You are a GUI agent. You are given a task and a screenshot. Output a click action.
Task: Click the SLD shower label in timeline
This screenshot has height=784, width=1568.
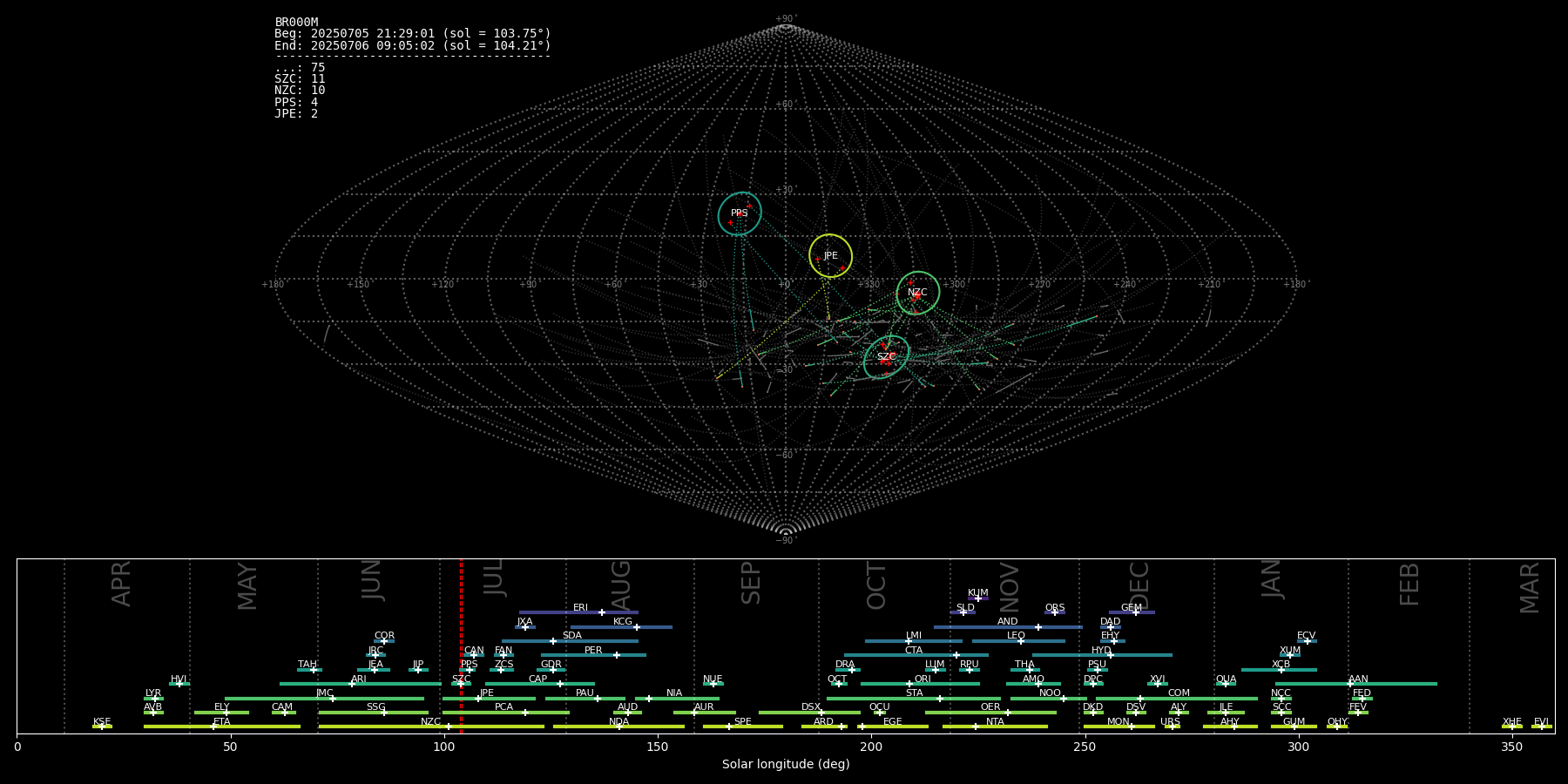(x=965, y=608)
